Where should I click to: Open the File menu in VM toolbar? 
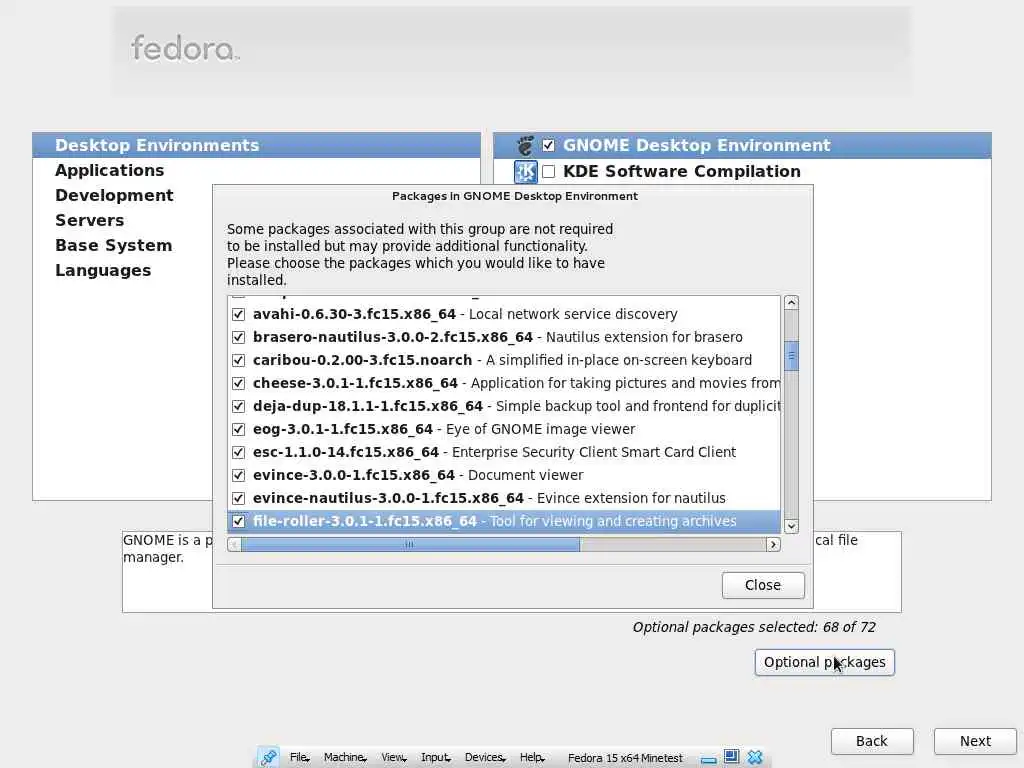(x=299, y=757)
